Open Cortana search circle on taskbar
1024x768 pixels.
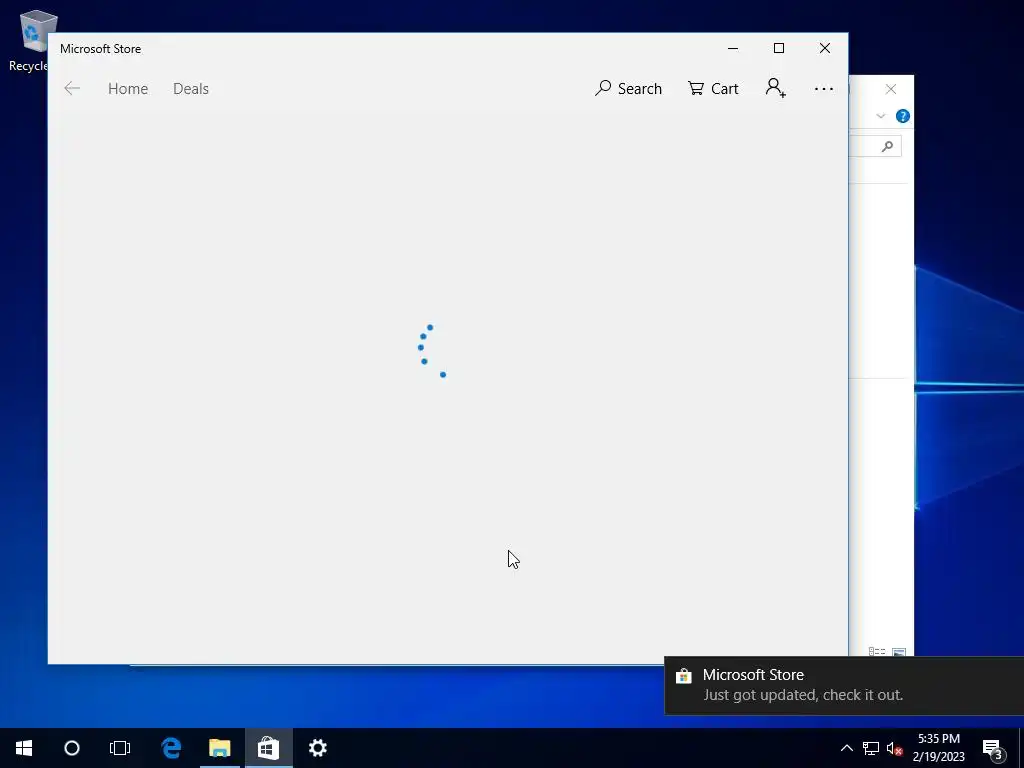pyautogui.click(x=72, y=748)
